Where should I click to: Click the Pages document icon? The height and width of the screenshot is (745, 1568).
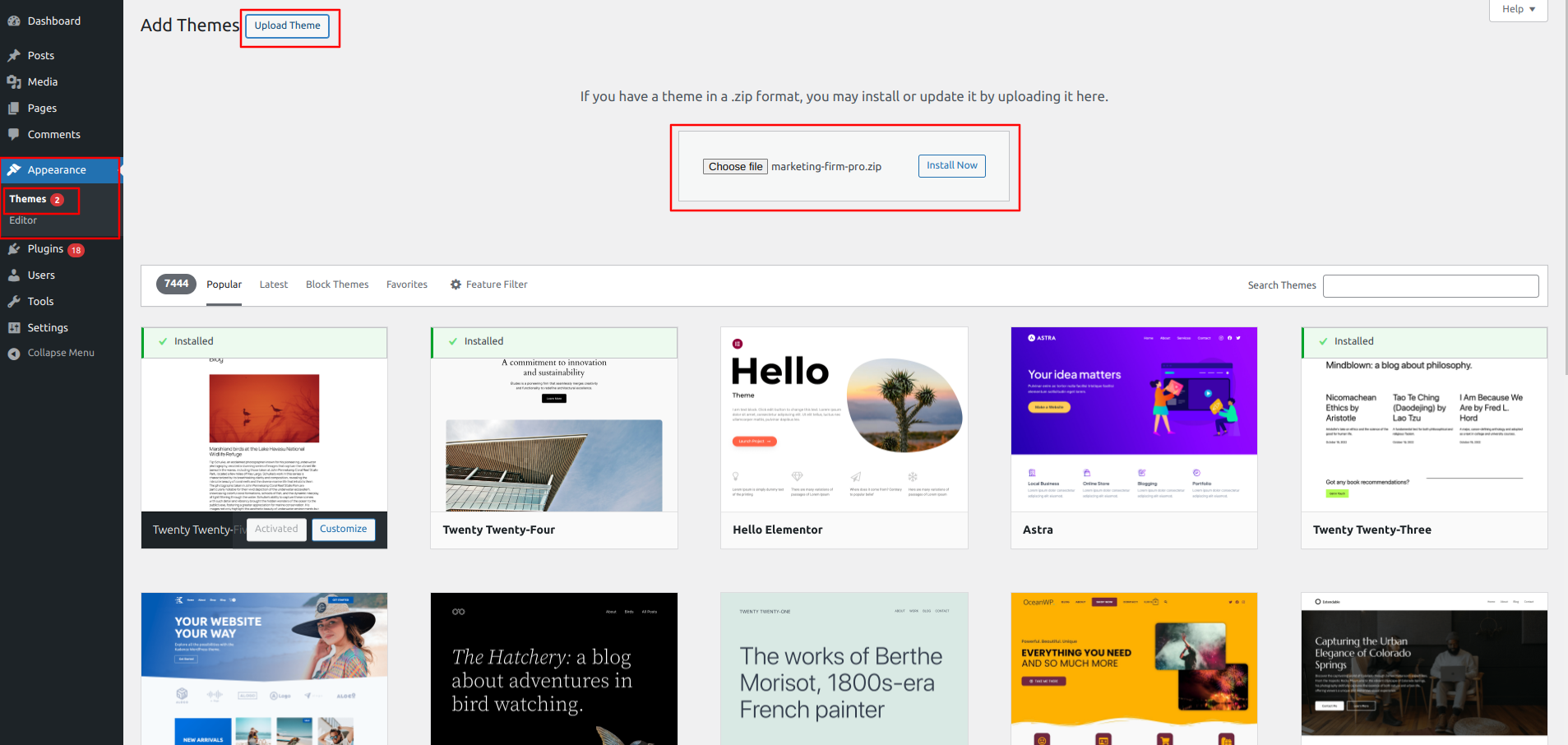[x=14, y=109]
